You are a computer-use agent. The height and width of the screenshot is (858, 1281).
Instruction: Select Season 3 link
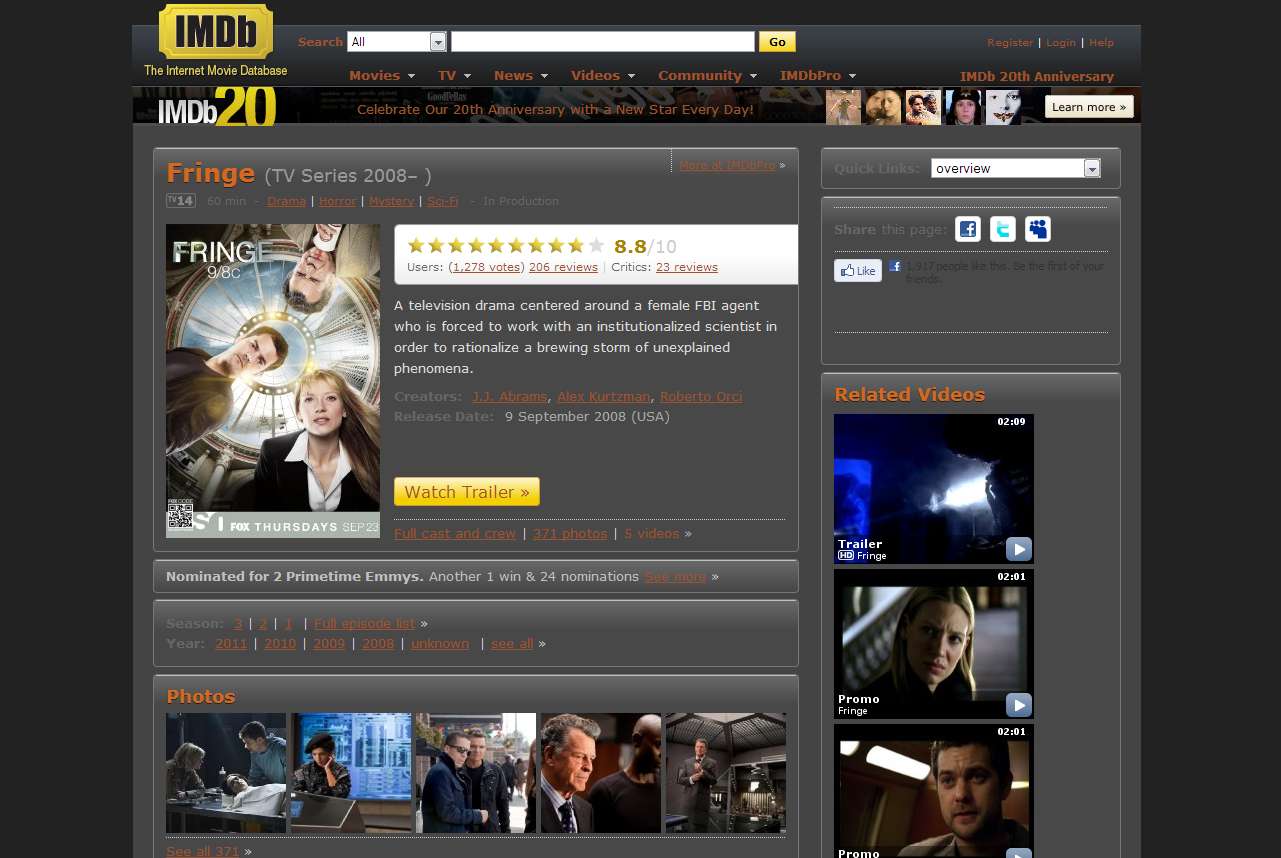coord(238,623)
